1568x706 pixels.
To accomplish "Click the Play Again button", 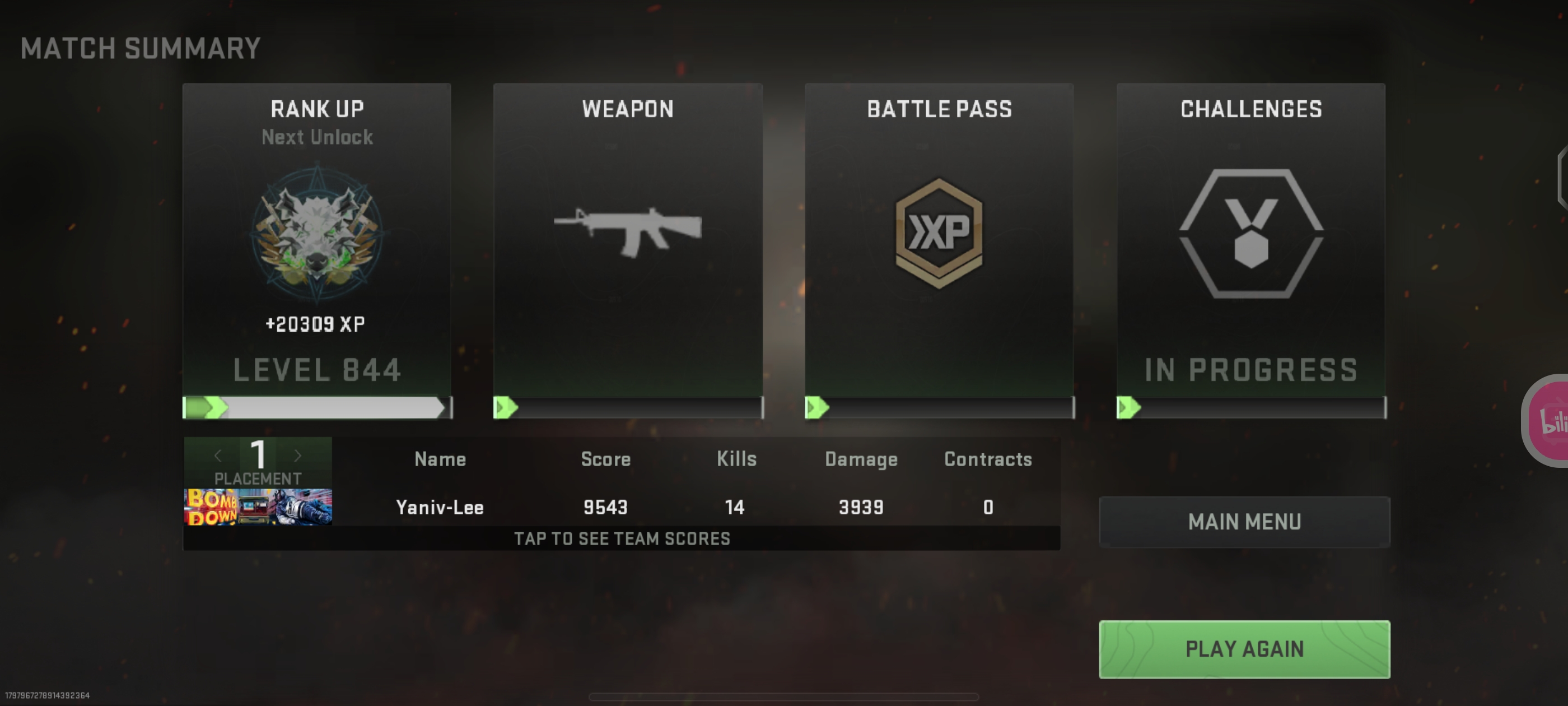I will (1244, 649).
